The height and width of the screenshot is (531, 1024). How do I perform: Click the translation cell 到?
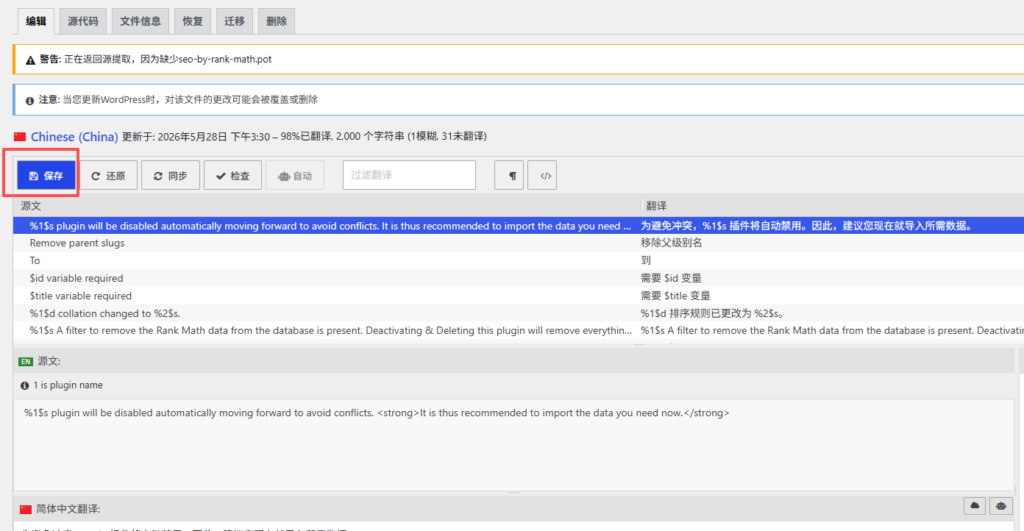click(646, 261)
